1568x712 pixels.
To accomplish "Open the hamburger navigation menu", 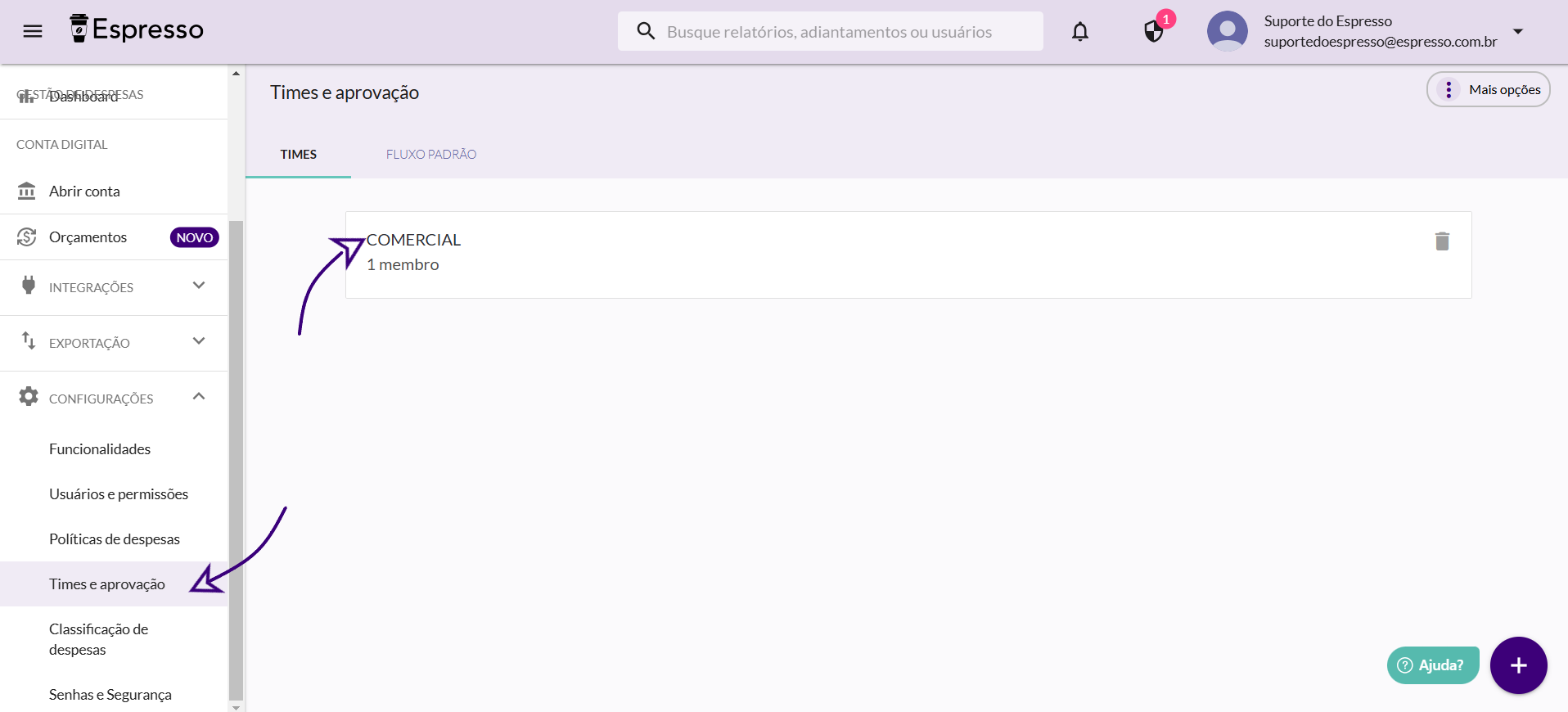I will point(33,31).
